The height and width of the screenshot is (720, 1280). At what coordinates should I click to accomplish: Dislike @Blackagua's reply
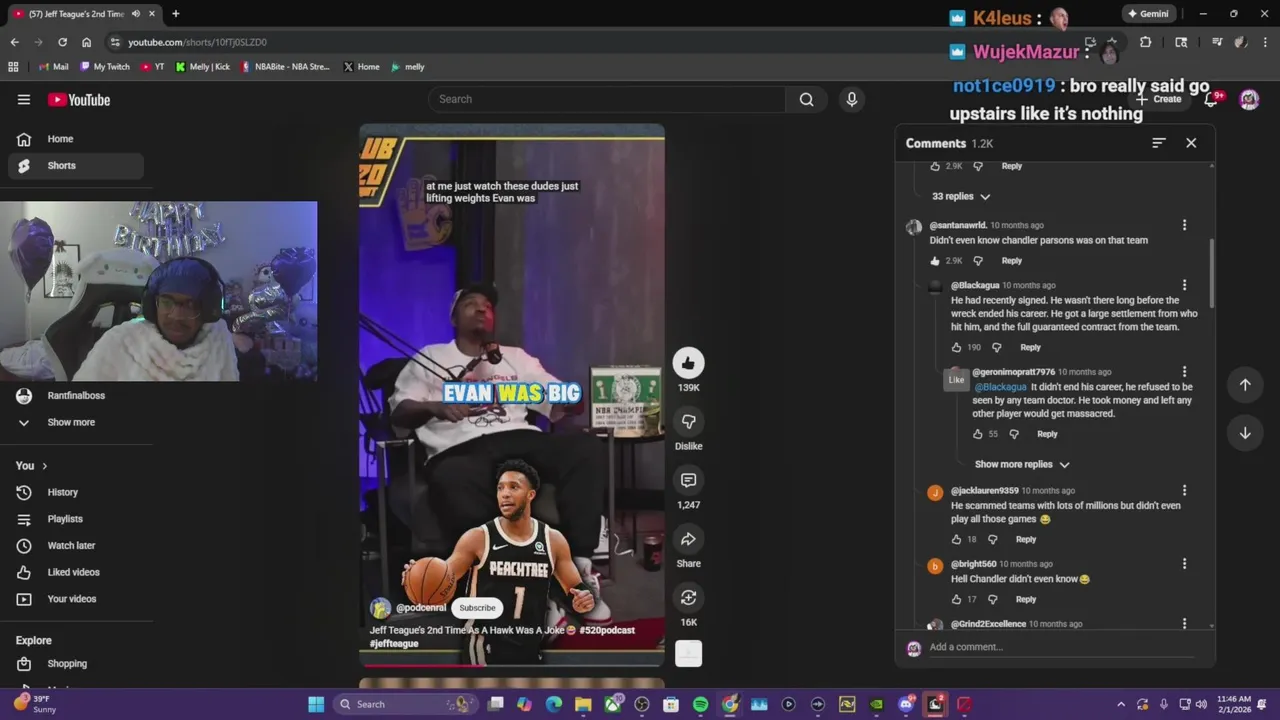tap(996, 347)
